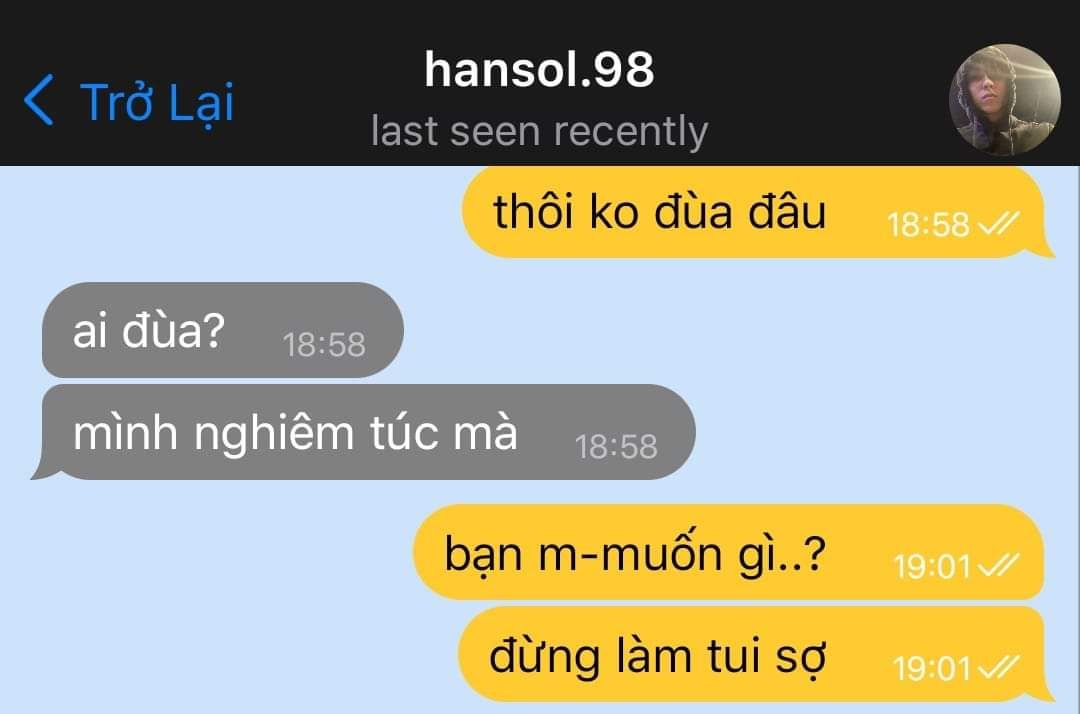The image size is (1080, 714).
Task: Select the 'mình nghiêm túc mà' message bubble
Action: [x=364, y=432]
